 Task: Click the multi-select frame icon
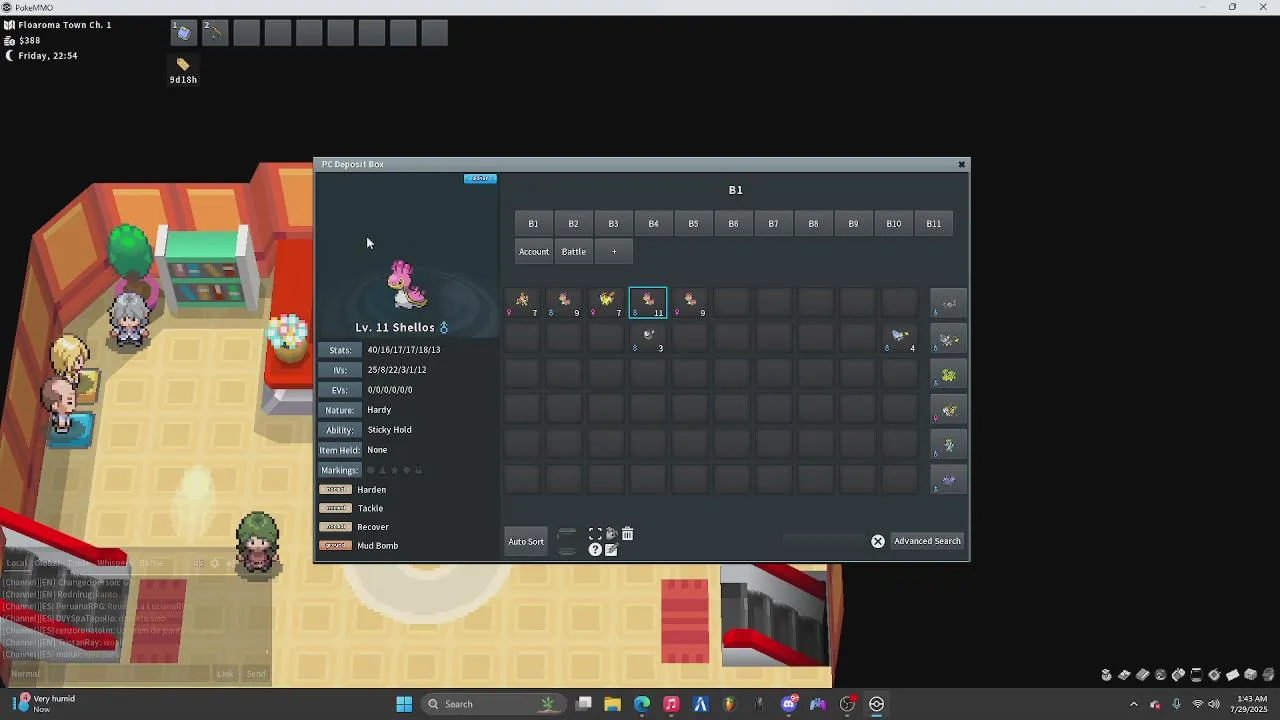(595, 534)
